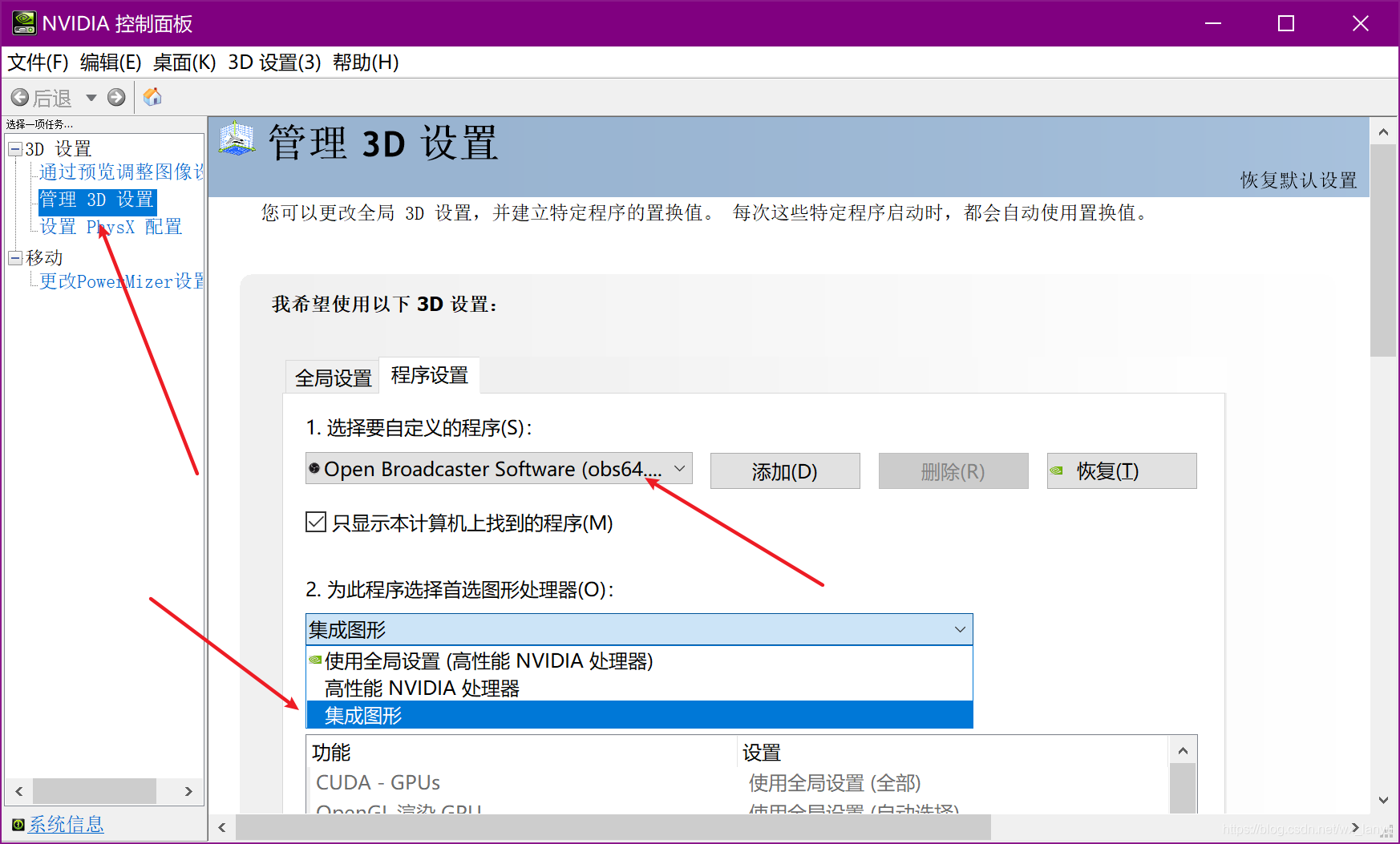Open 系统信息 link
The image size is (1400, 844).
pyautogui.click(x=67, y=824)
